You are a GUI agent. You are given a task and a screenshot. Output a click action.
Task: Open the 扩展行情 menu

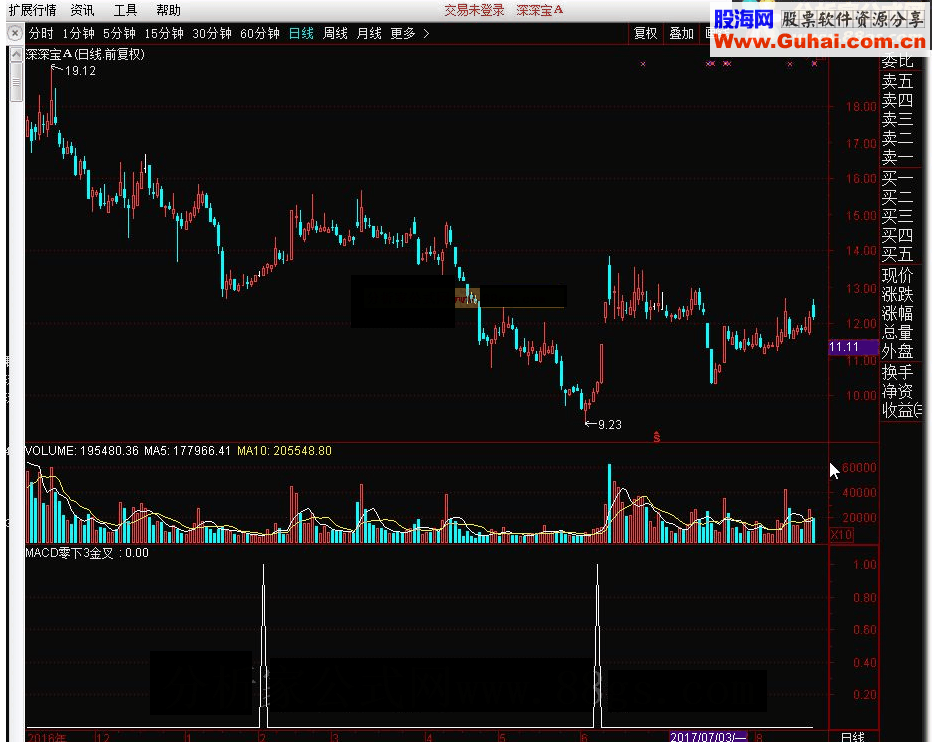tap(33, 10)
